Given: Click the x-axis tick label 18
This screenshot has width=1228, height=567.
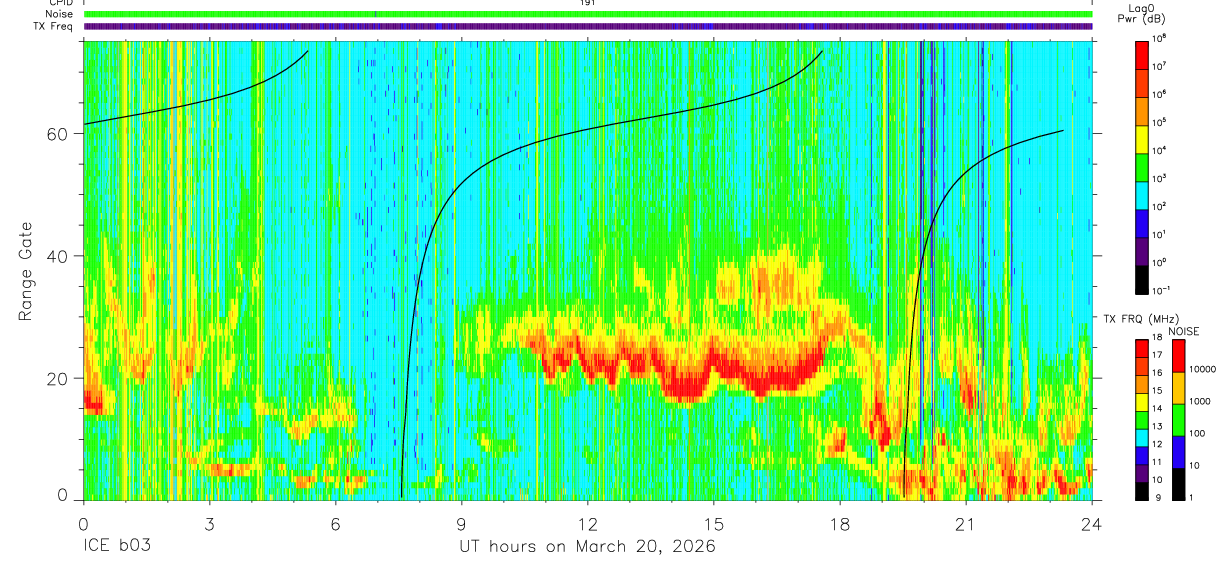Looking at the screenshot, I should [x=839, y=524].
